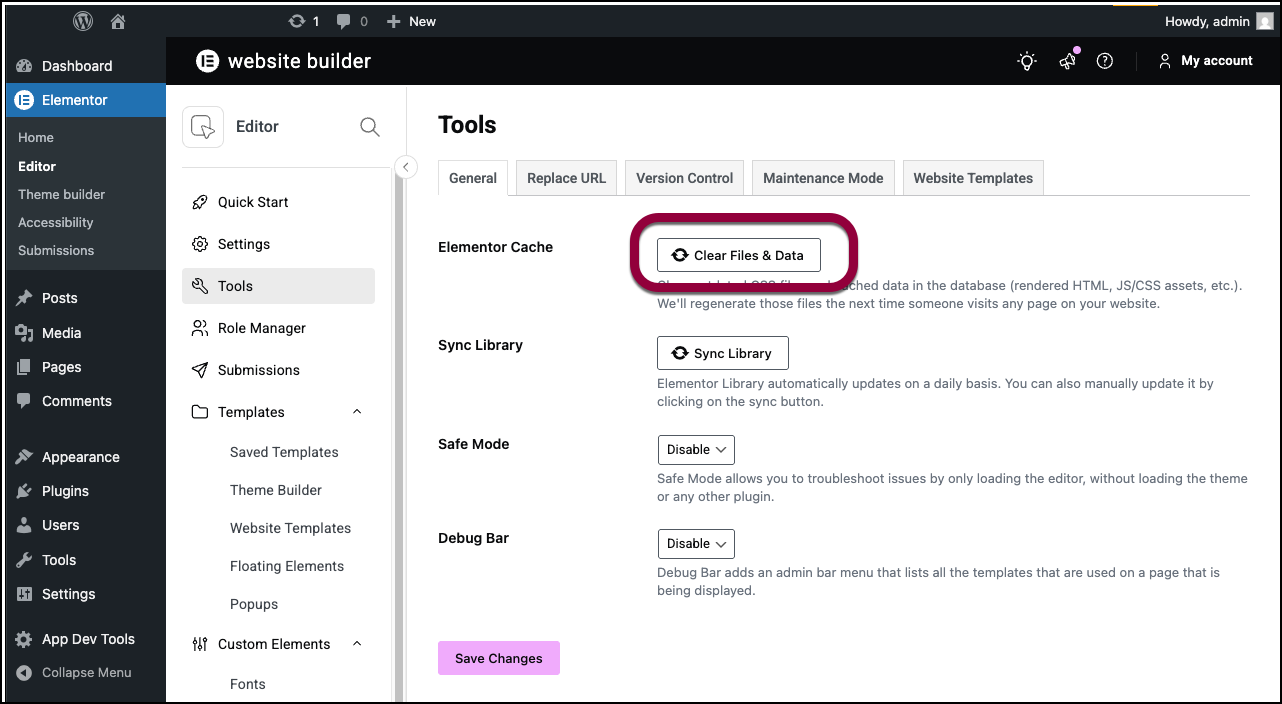
Task: Open the updates icon in admin bar
Action: (296, 21)
